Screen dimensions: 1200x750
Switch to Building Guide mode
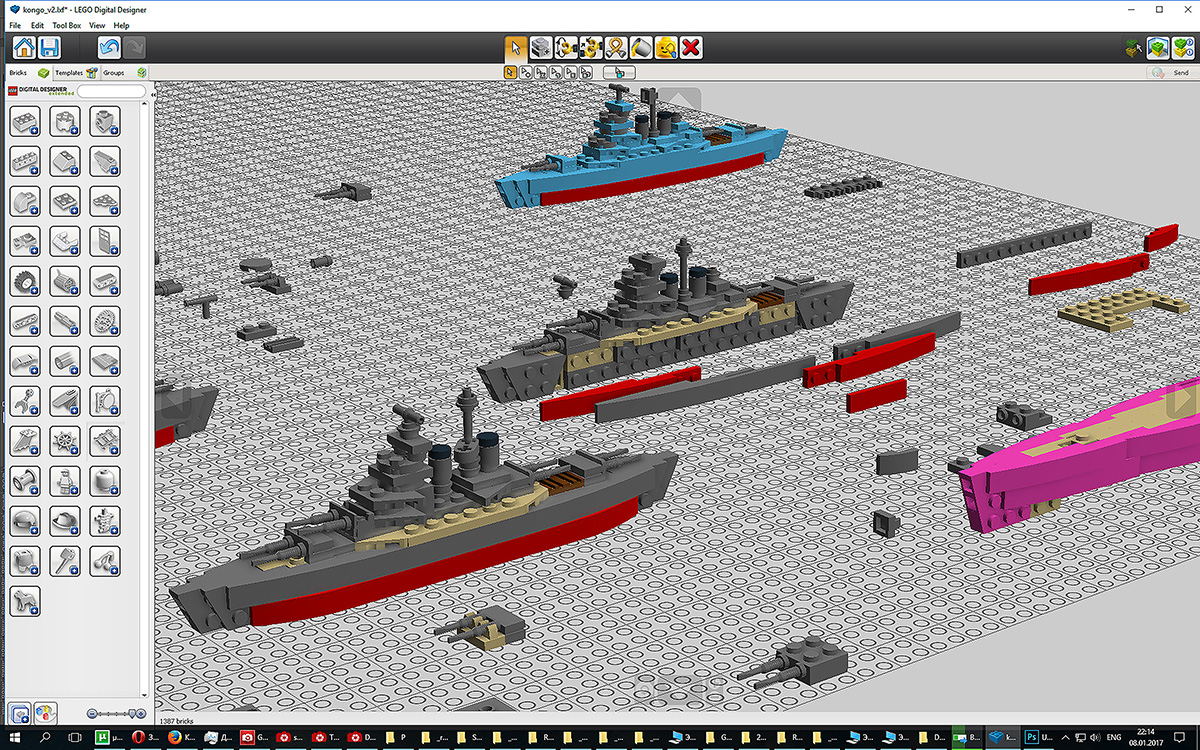pyautogui.click(x=1183, y=47)
